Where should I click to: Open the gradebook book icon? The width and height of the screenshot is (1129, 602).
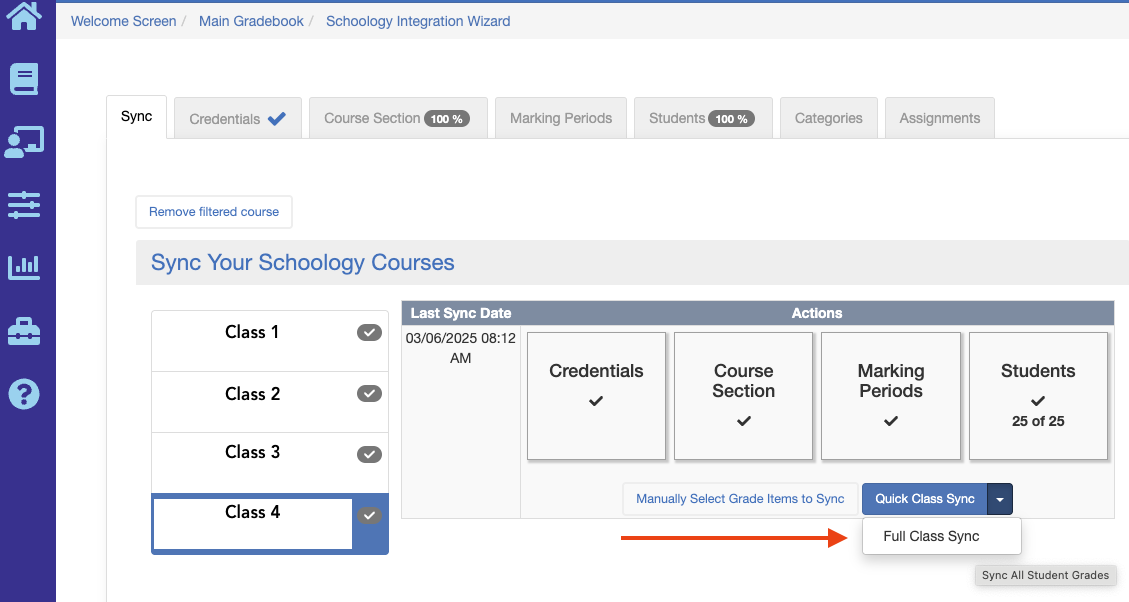[24, 79]
